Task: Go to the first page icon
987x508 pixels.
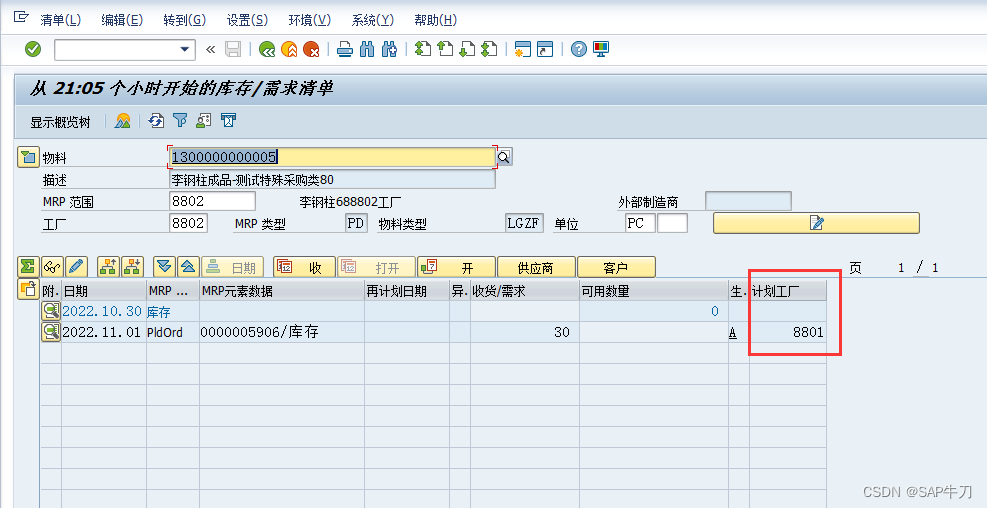Action: point(423,49)
